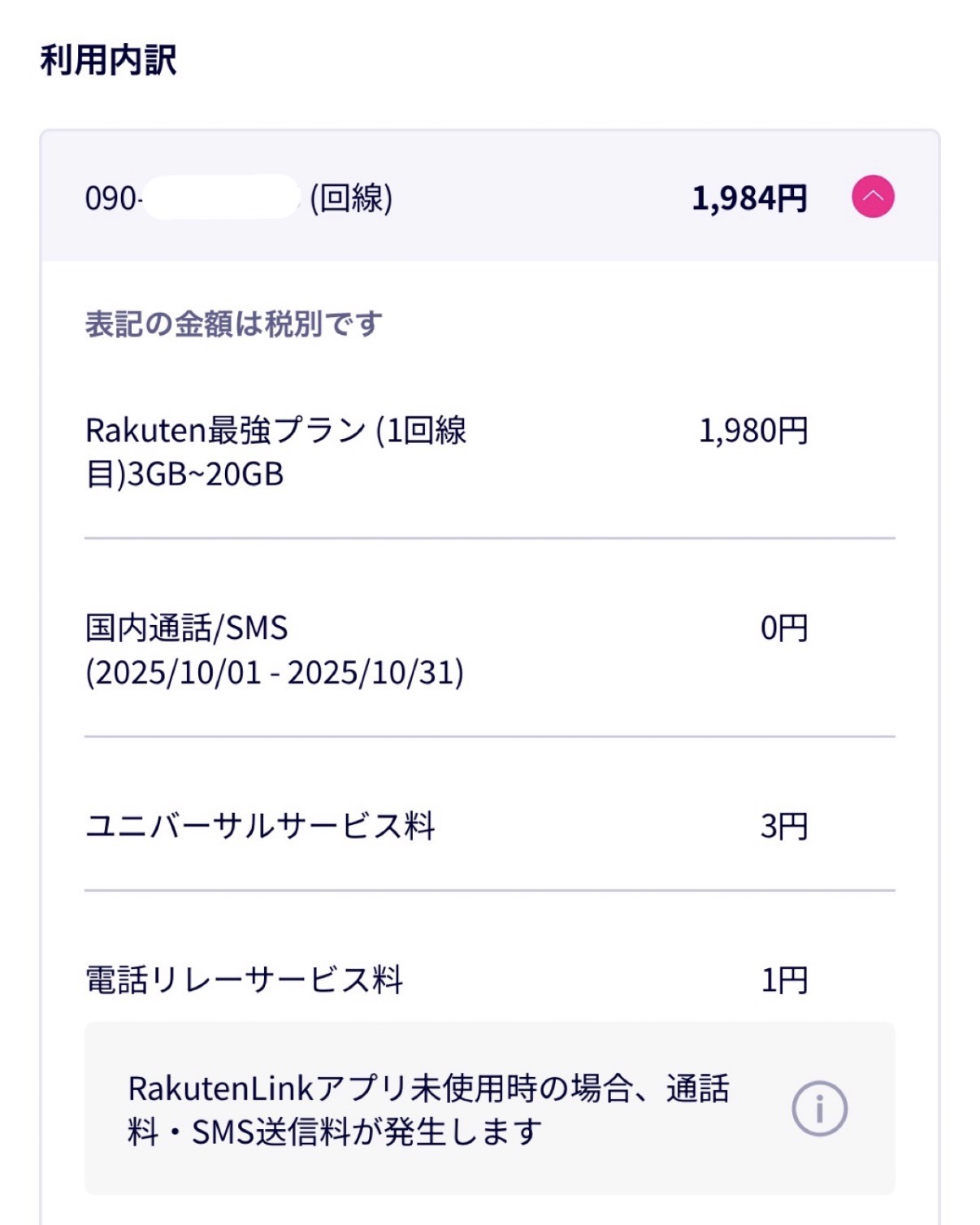Click the (回線) label in header
Image resolution: width=980 pixels, height=1225 pixels.
[x=351, y=198]
